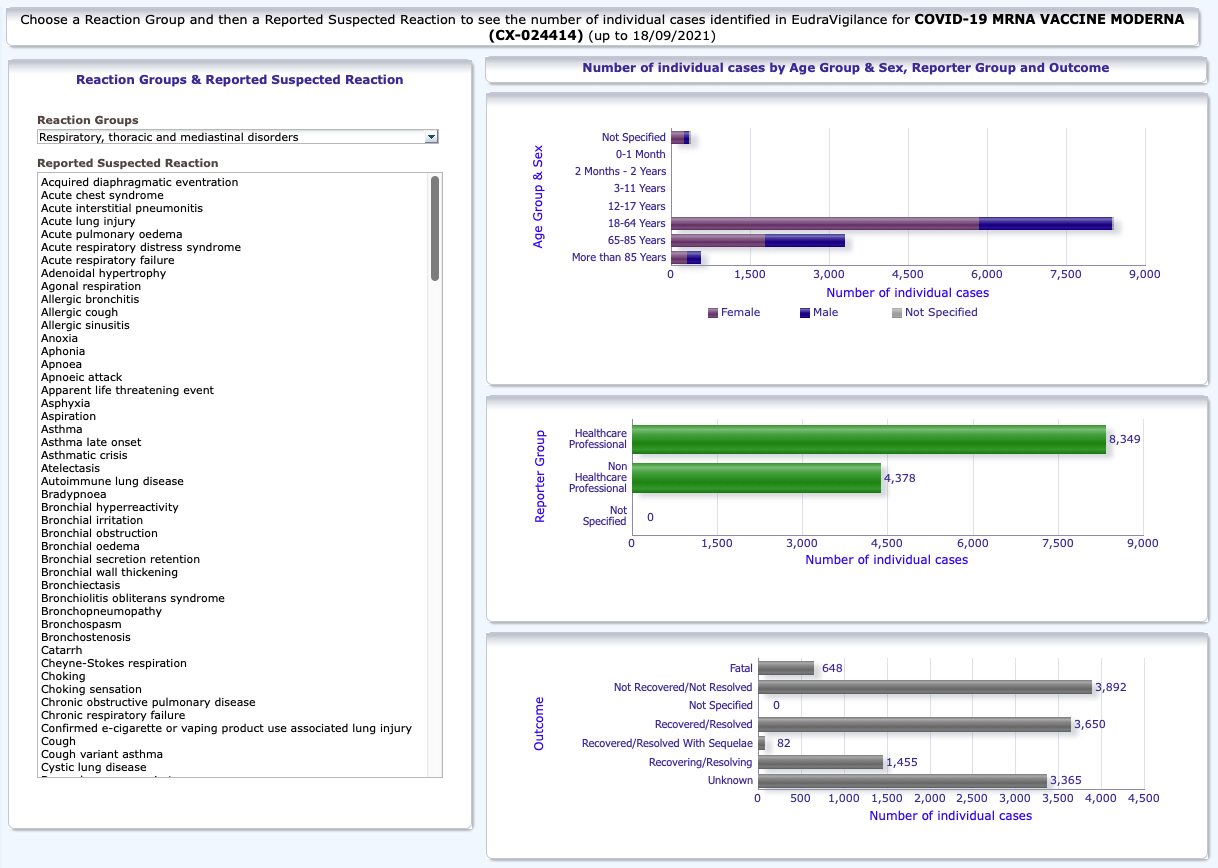
Task: Choose 'Acute respiratory failure' reaction
Action: tap(108, 260)
